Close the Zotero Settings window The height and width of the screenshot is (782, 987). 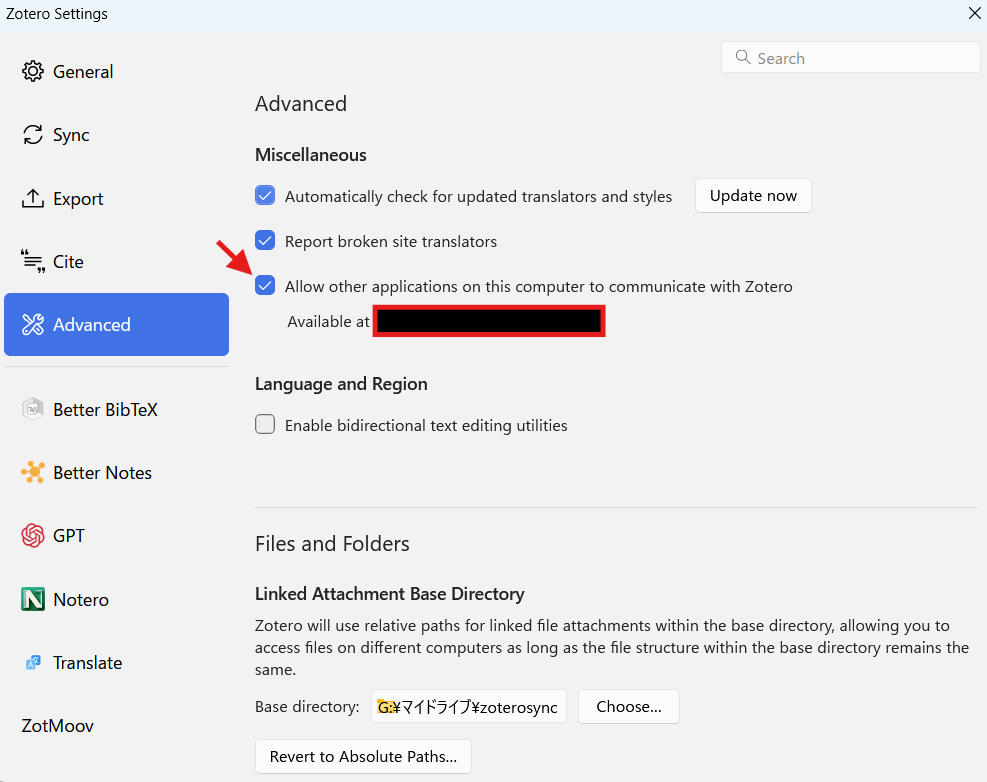[974, 13]
